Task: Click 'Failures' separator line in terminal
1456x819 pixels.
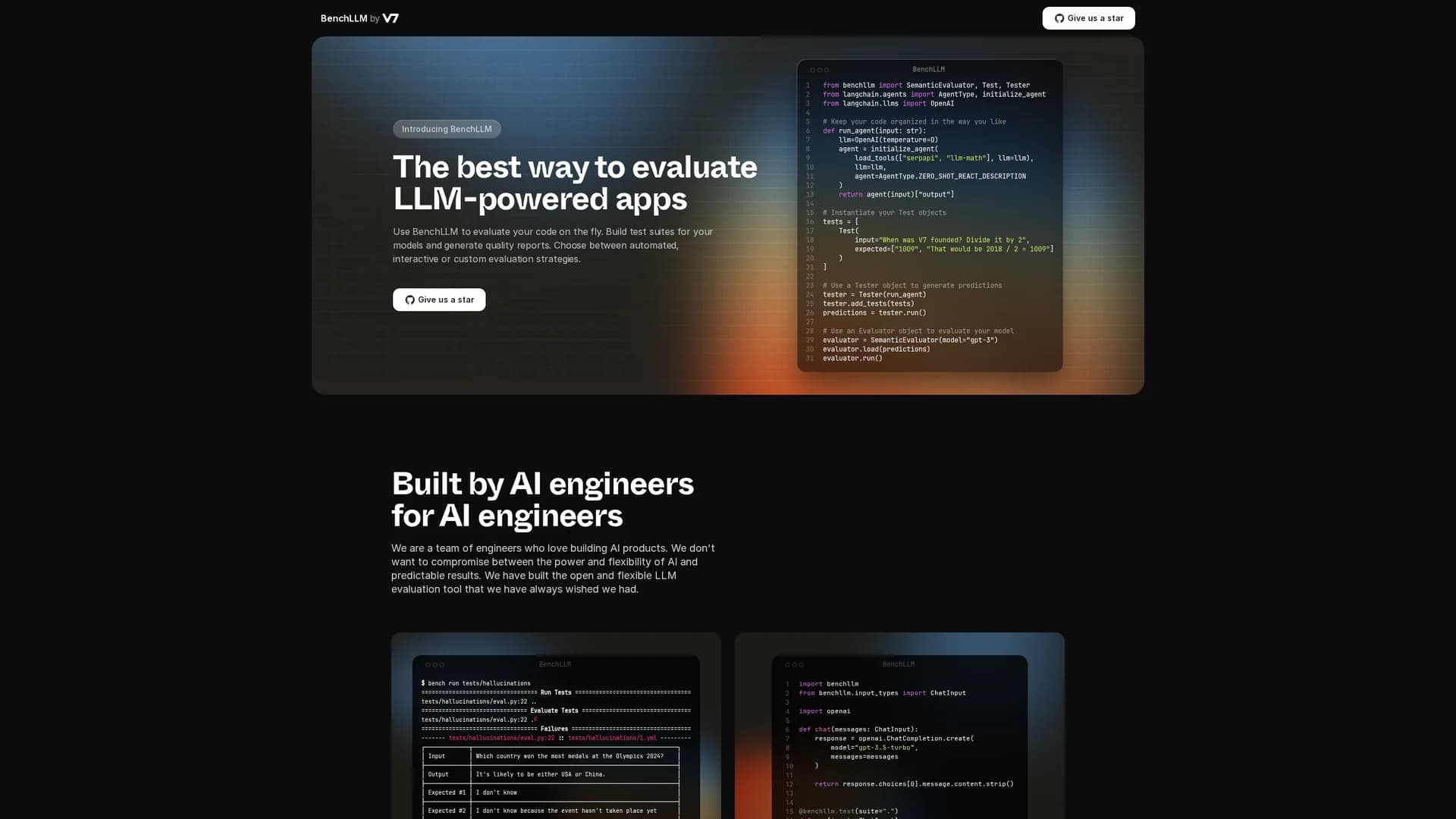Action: coord(556,729)
